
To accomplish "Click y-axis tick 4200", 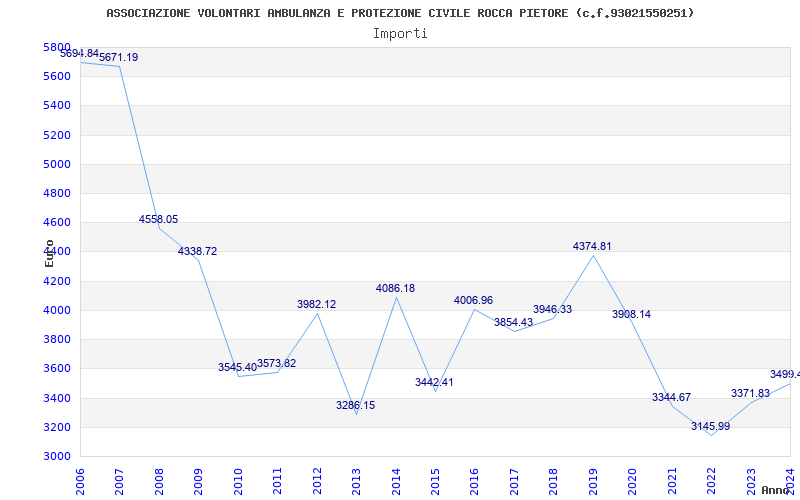I will click(57, 281).
